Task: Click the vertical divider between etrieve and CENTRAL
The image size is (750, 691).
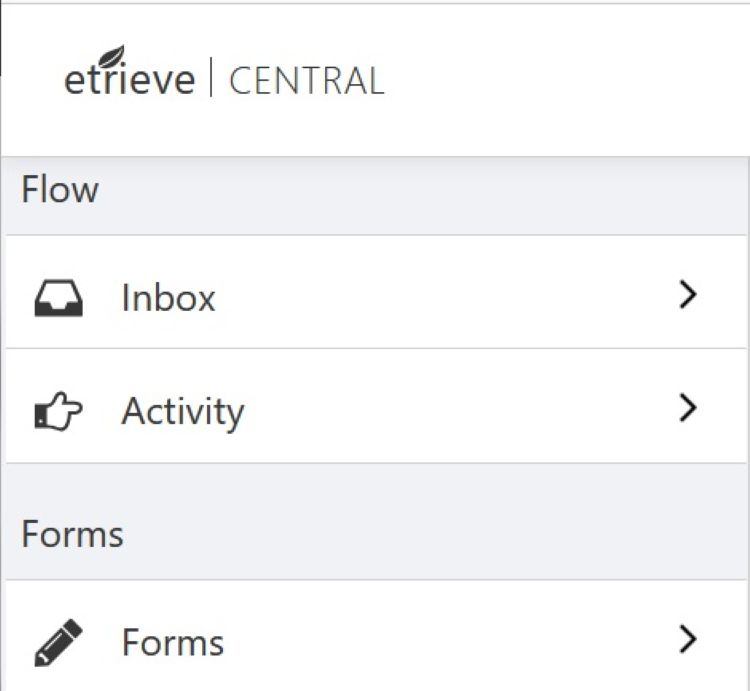Action: pyautogui.click(x=211, y=78)
